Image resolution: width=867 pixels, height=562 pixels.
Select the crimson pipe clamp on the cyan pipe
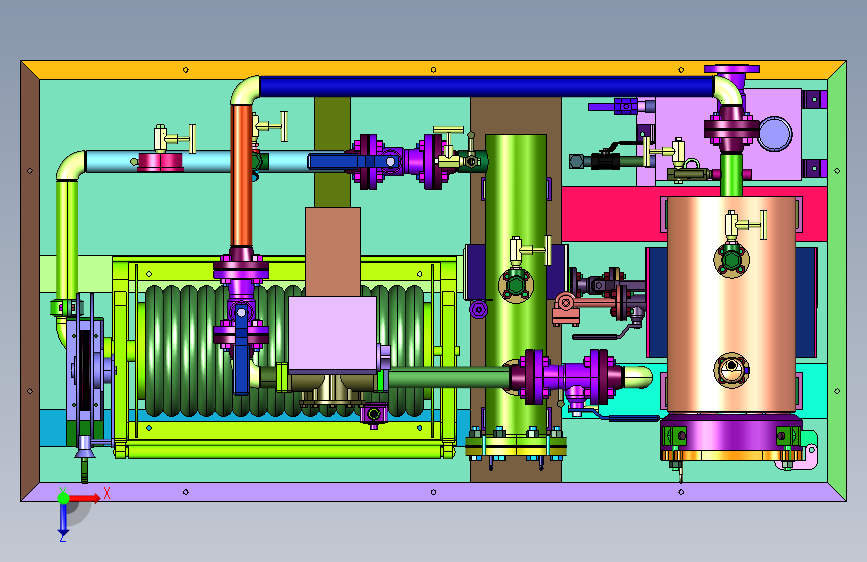[160, 162]
